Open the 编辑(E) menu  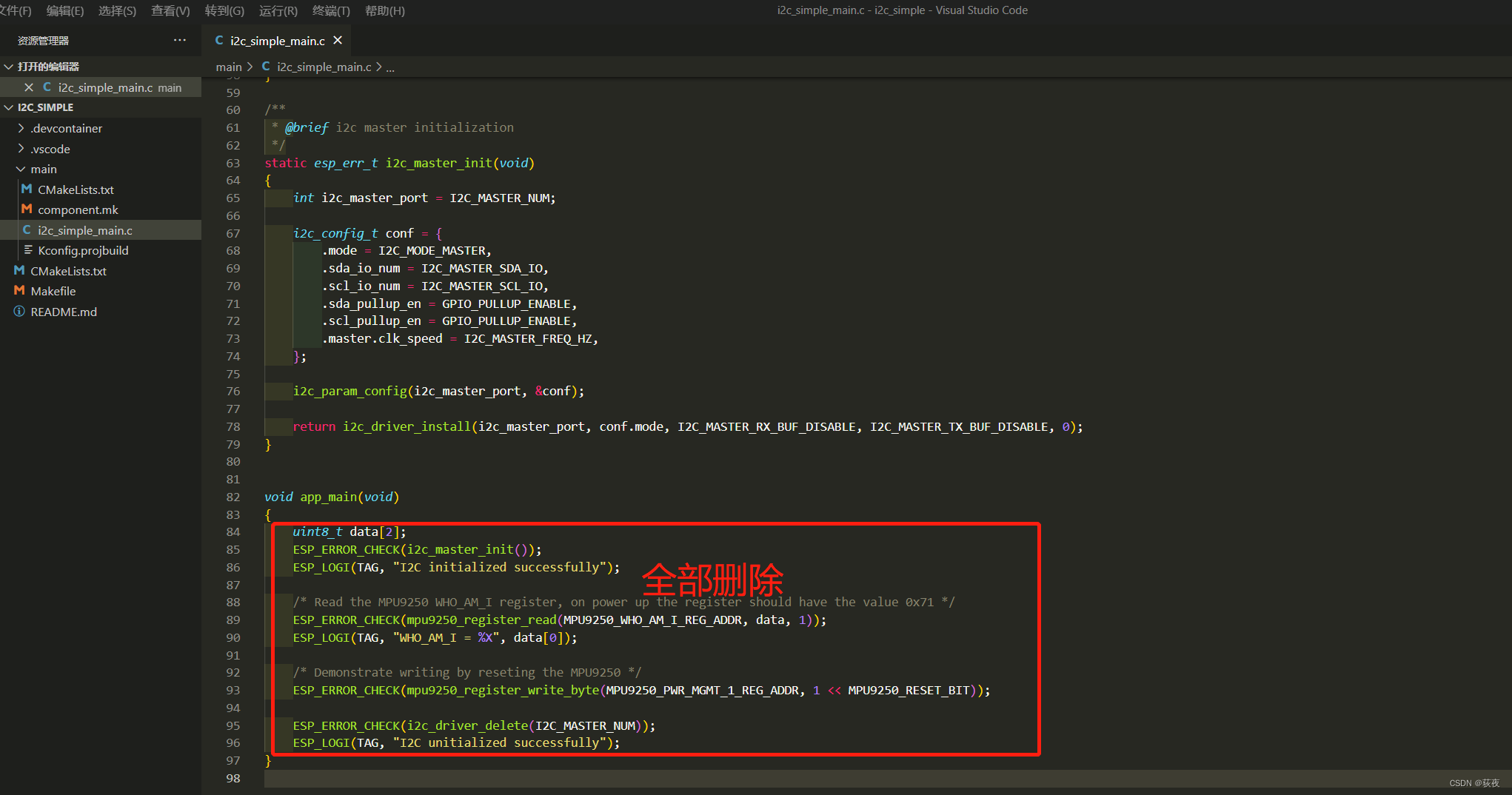65,10
